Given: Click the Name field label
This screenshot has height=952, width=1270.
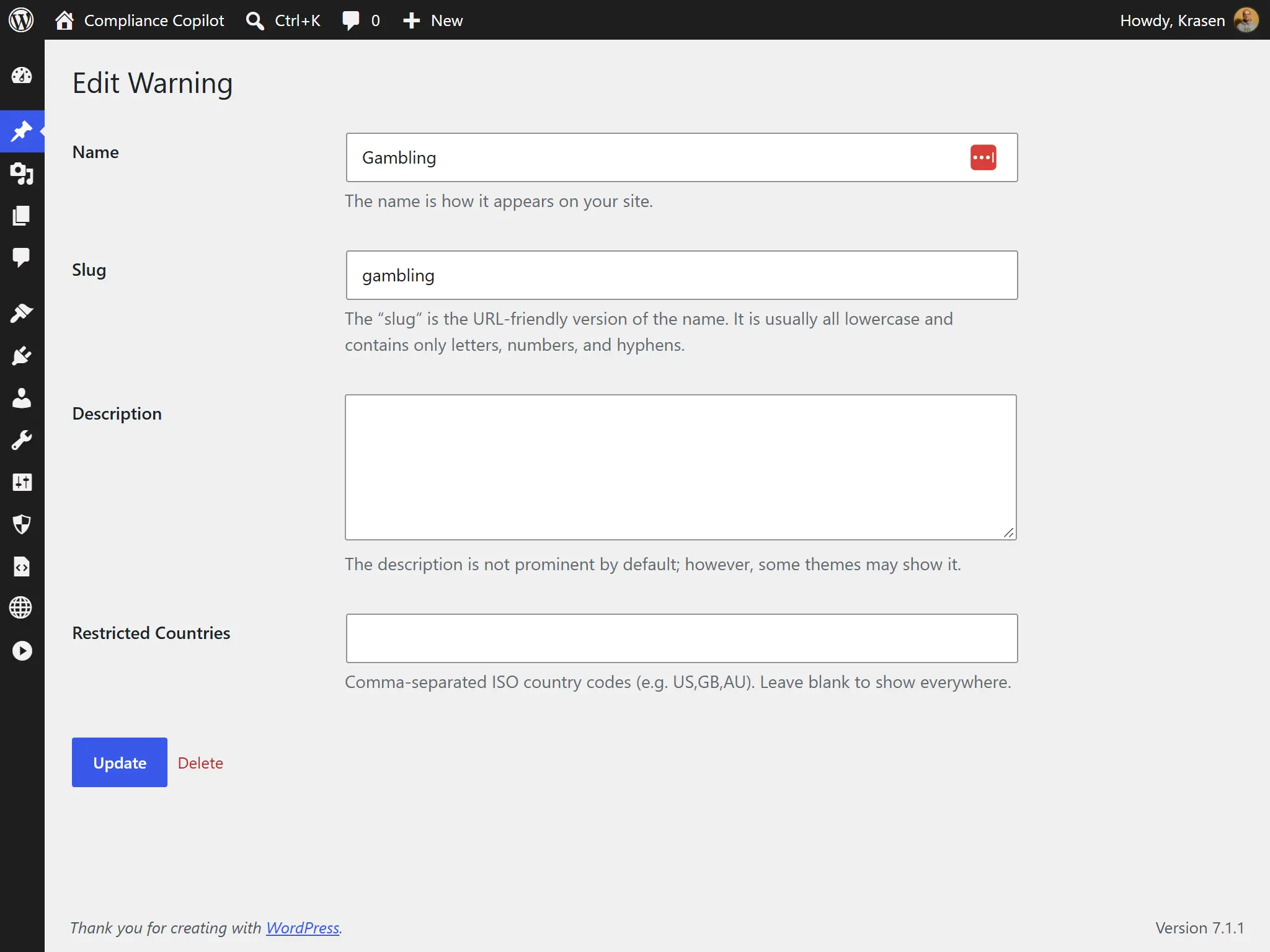Looking at the screenshot, I should point(95,152).
